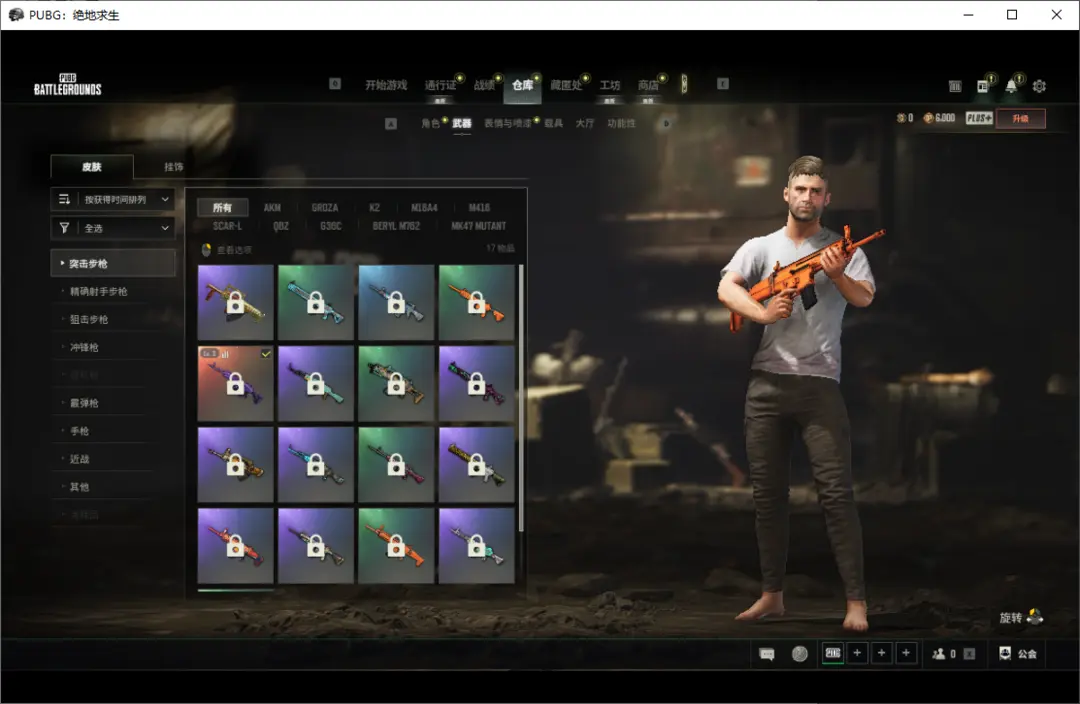Click the news calendar icon by the bell
This screenshot has width=1080, height=704.
point(982,87)
